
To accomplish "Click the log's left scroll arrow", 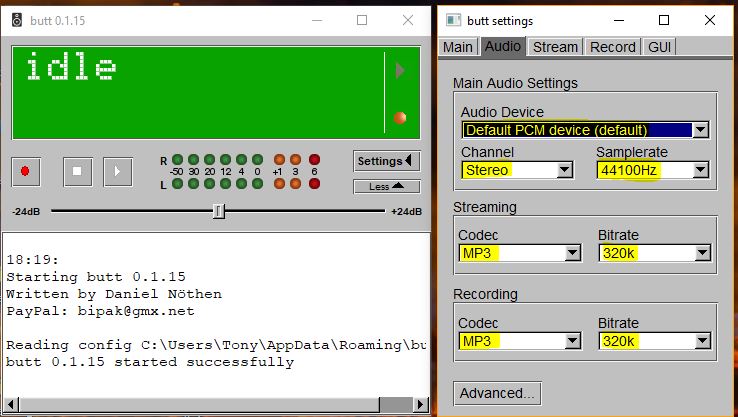I will pos(11,404).
